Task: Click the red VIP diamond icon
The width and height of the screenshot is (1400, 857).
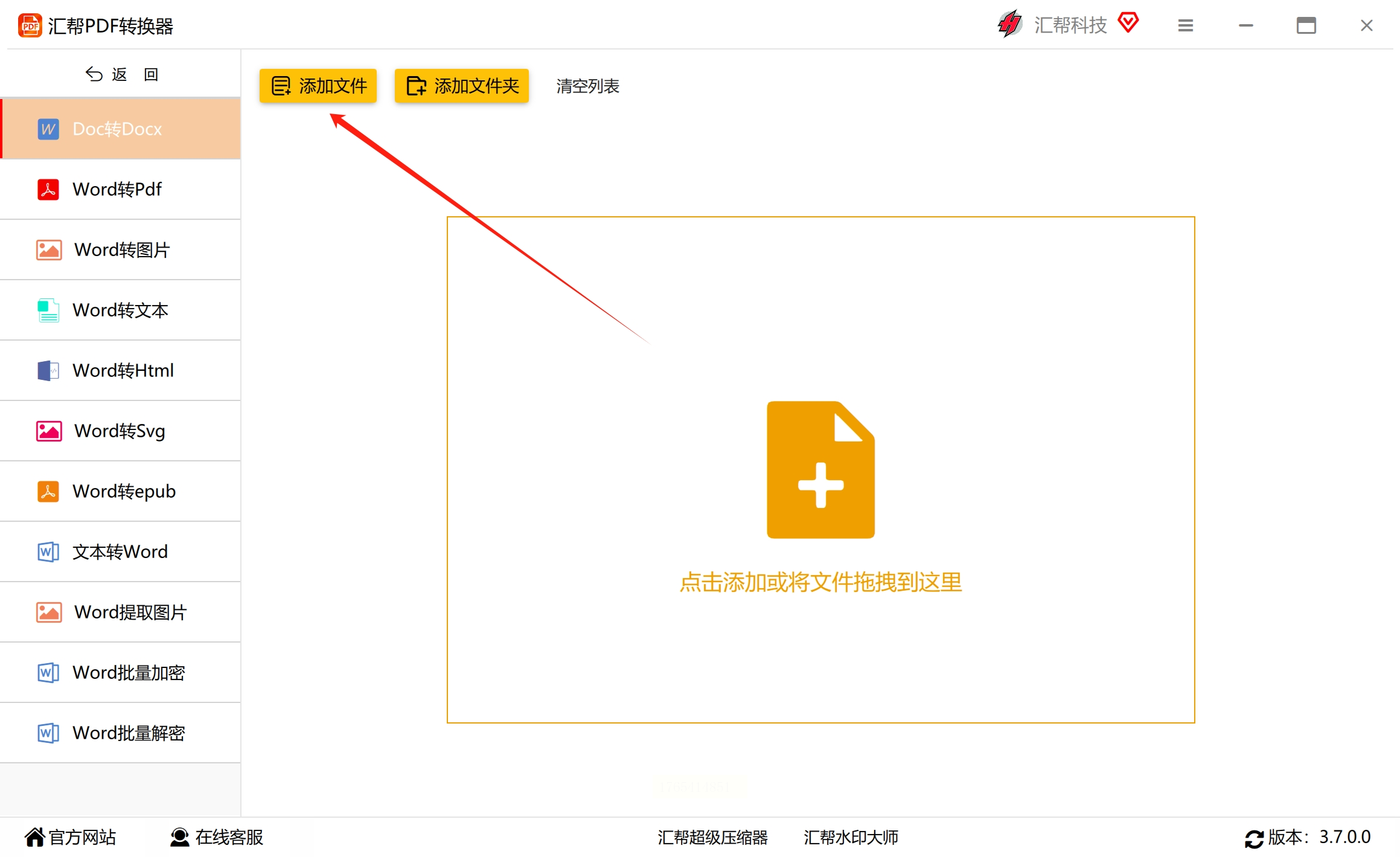Action: 1128,23
